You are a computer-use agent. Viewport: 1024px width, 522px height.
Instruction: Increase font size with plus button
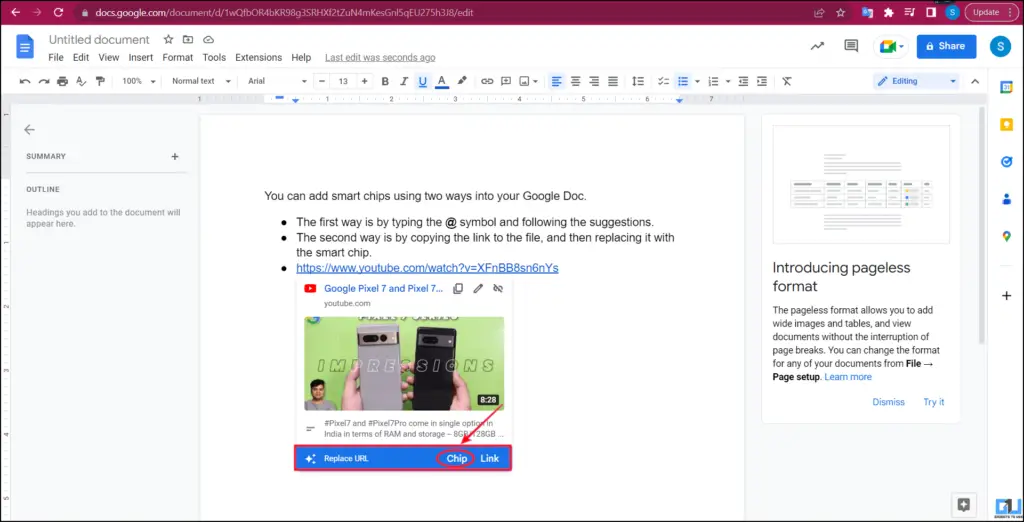pyautogui.click(x=364, y=82)
